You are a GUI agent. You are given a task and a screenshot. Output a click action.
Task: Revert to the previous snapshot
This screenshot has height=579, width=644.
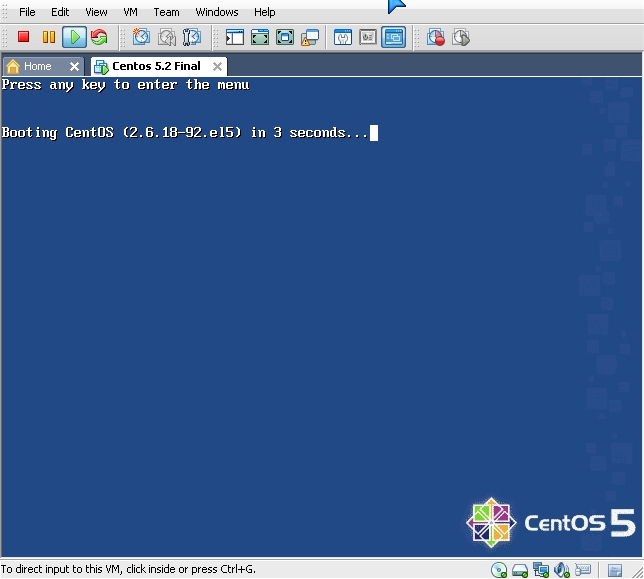point(167,37)
